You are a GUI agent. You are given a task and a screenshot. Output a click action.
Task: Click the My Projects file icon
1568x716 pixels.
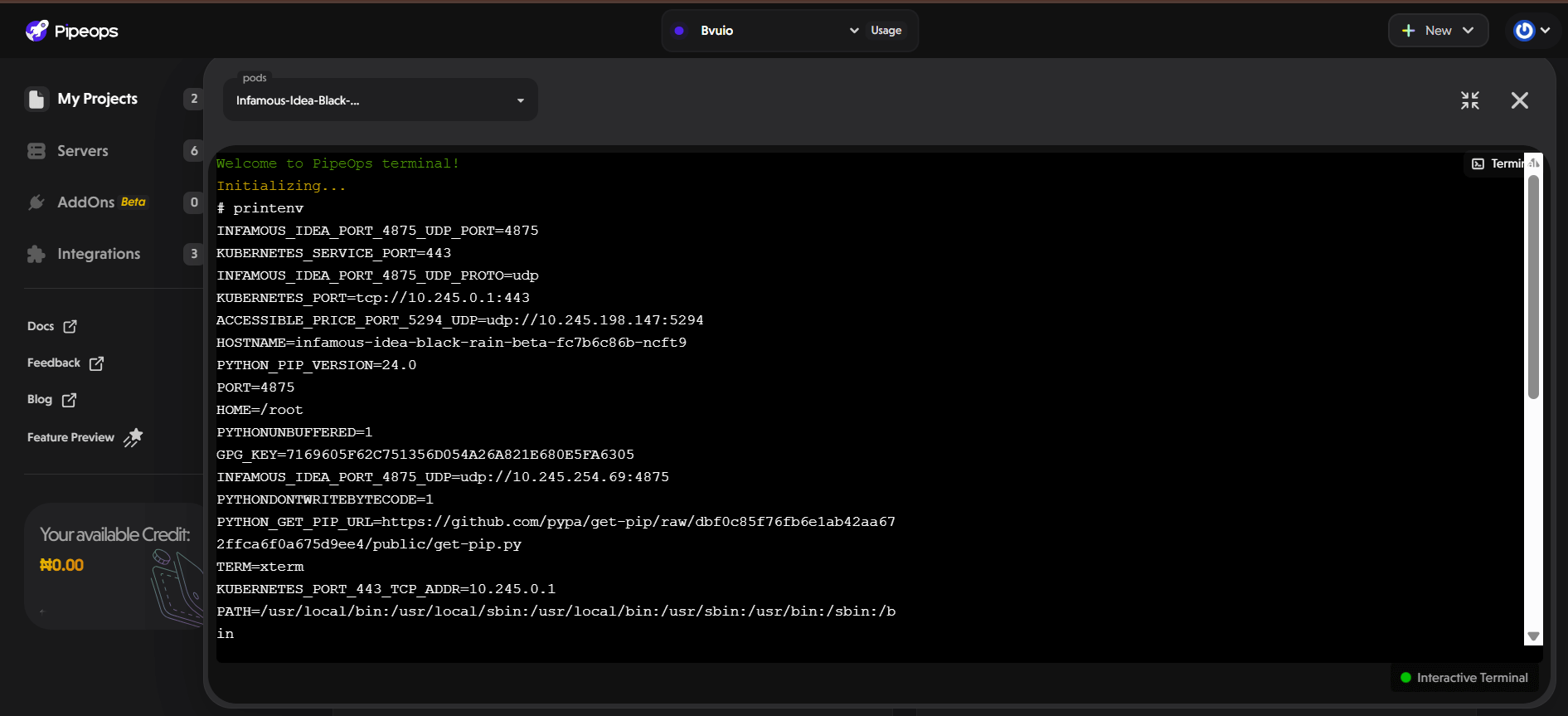pos(36,100)
